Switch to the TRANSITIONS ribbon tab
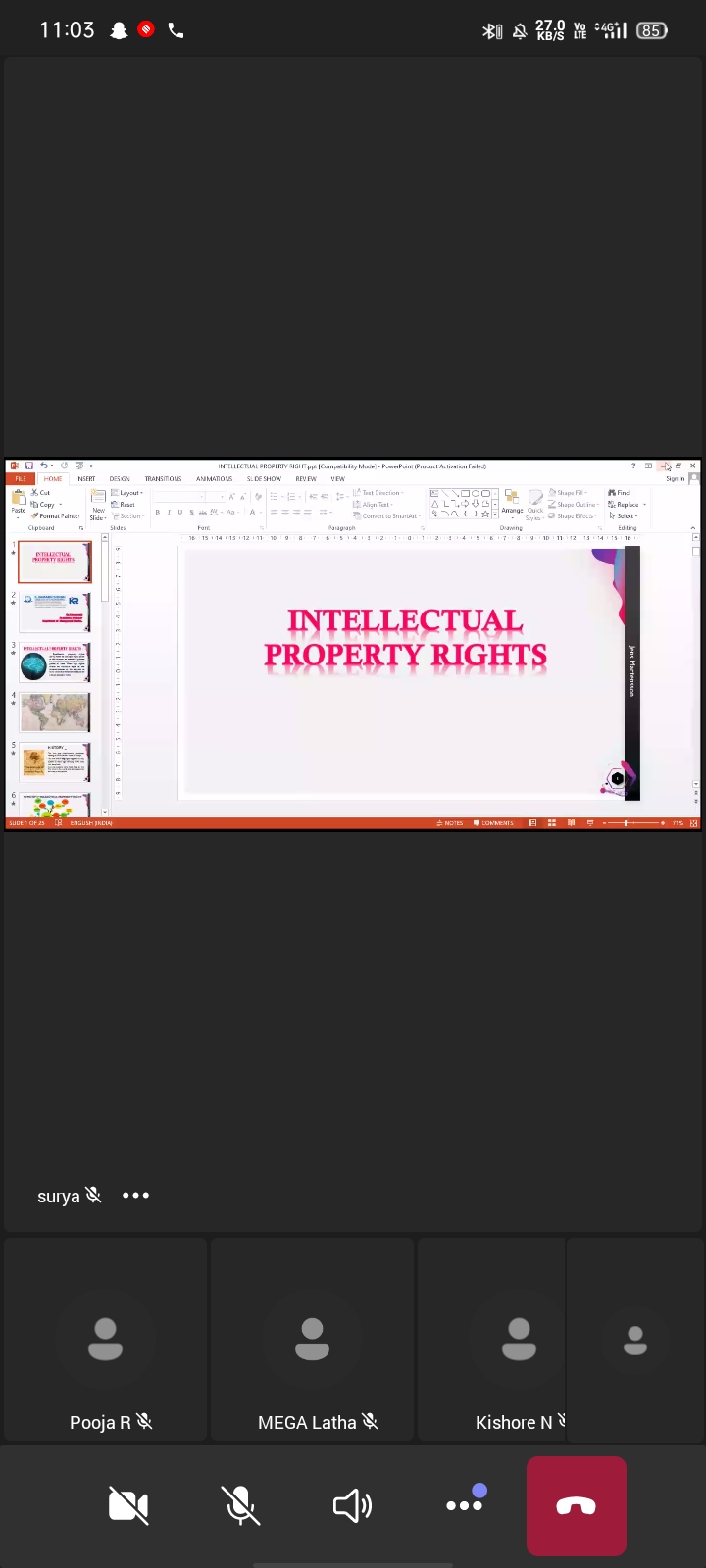 point(163,479)
